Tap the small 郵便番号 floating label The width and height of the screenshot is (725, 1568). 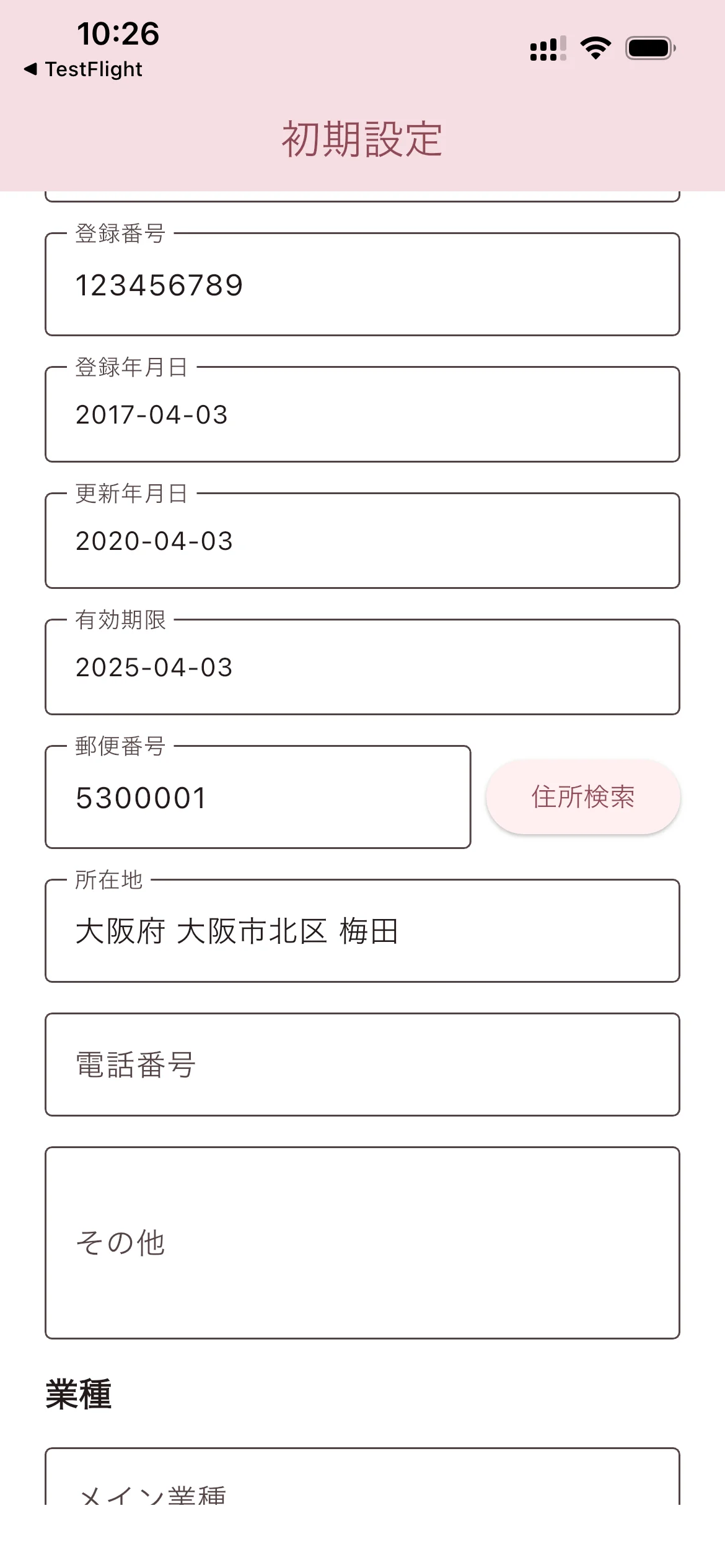120,746
